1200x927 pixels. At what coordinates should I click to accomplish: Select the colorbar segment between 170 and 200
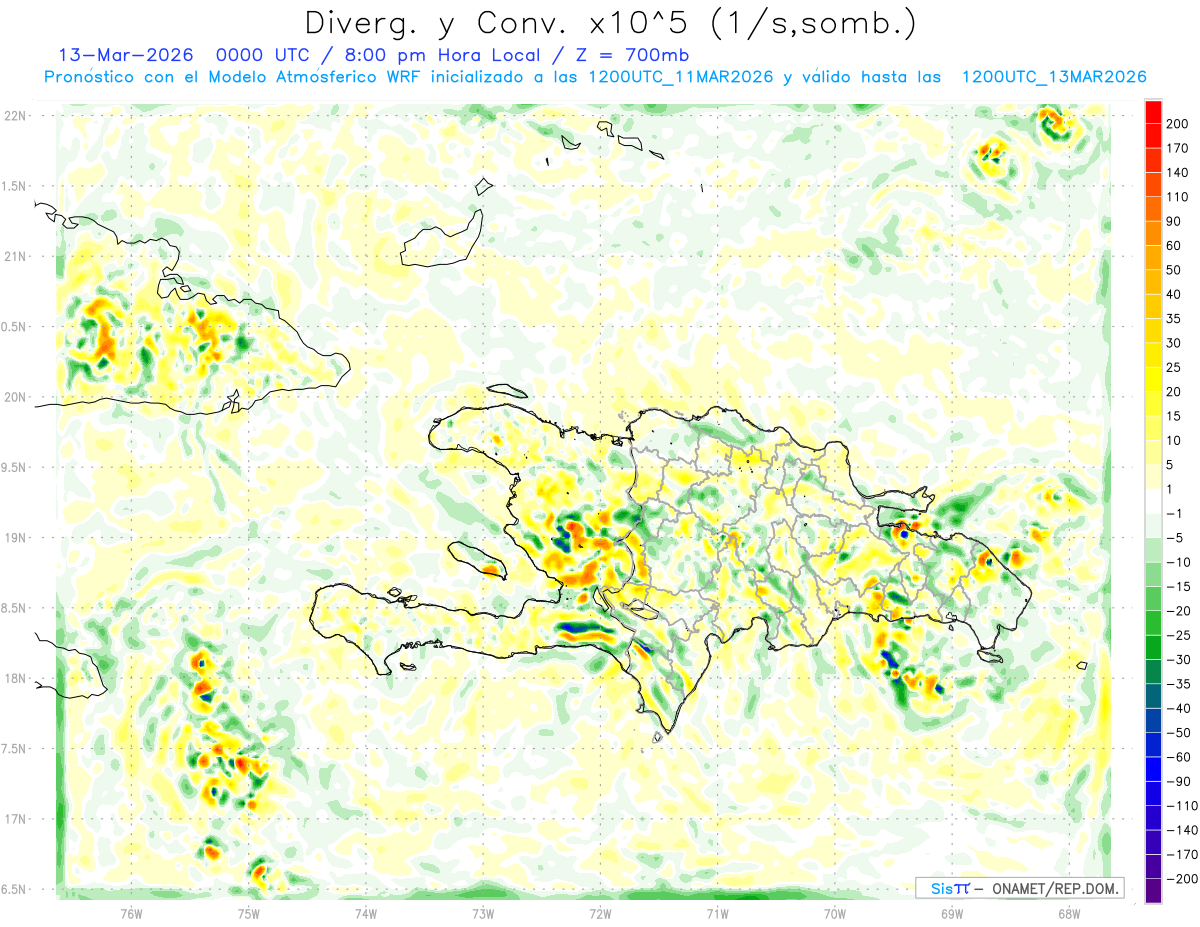(x=1153, y=136)
